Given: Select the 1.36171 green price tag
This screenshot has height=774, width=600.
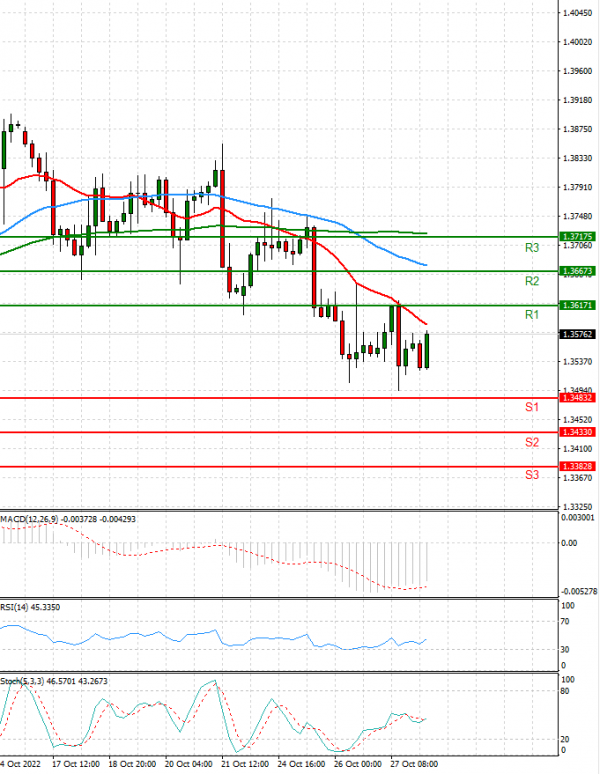Looking at the screenshot, I should (577, 306).
